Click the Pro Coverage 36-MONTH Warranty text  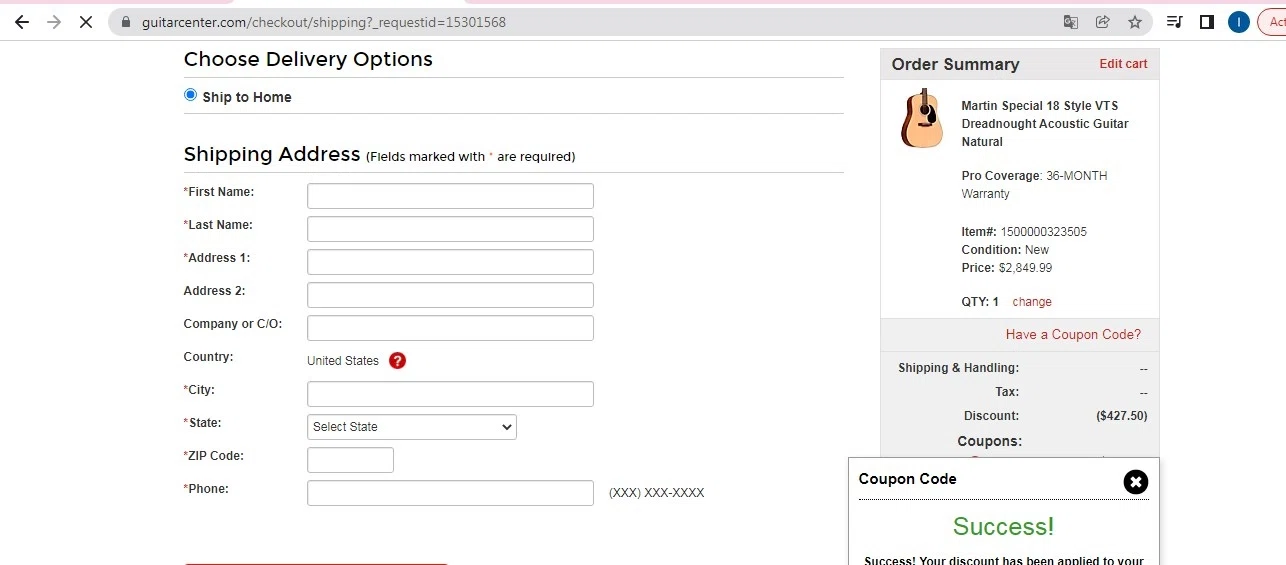[x=1034, y=185]
